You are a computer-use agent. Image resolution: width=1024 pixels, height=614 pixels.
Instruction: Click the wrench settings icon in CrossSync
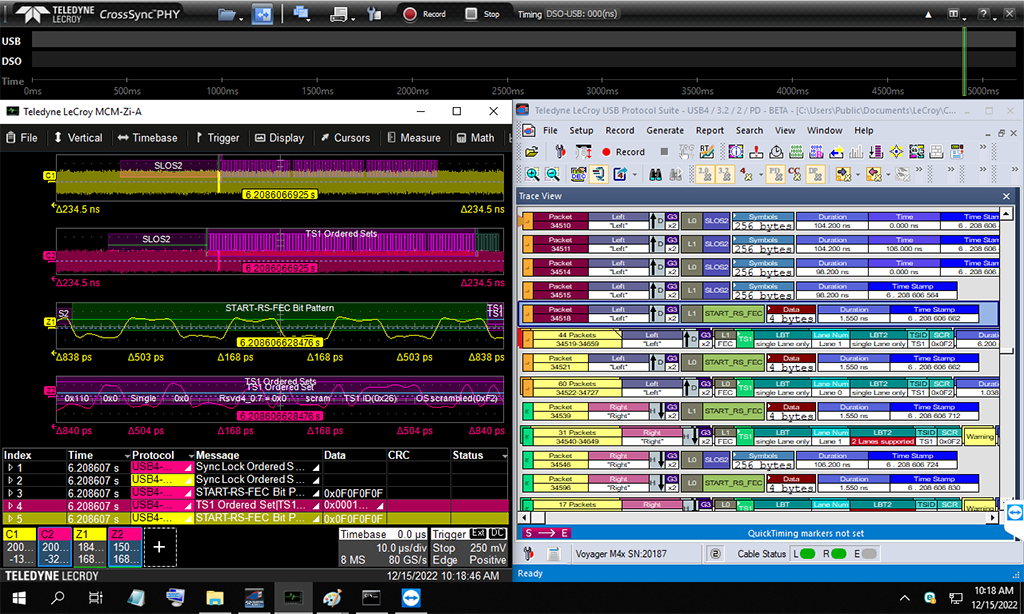[x=374, y=14]
